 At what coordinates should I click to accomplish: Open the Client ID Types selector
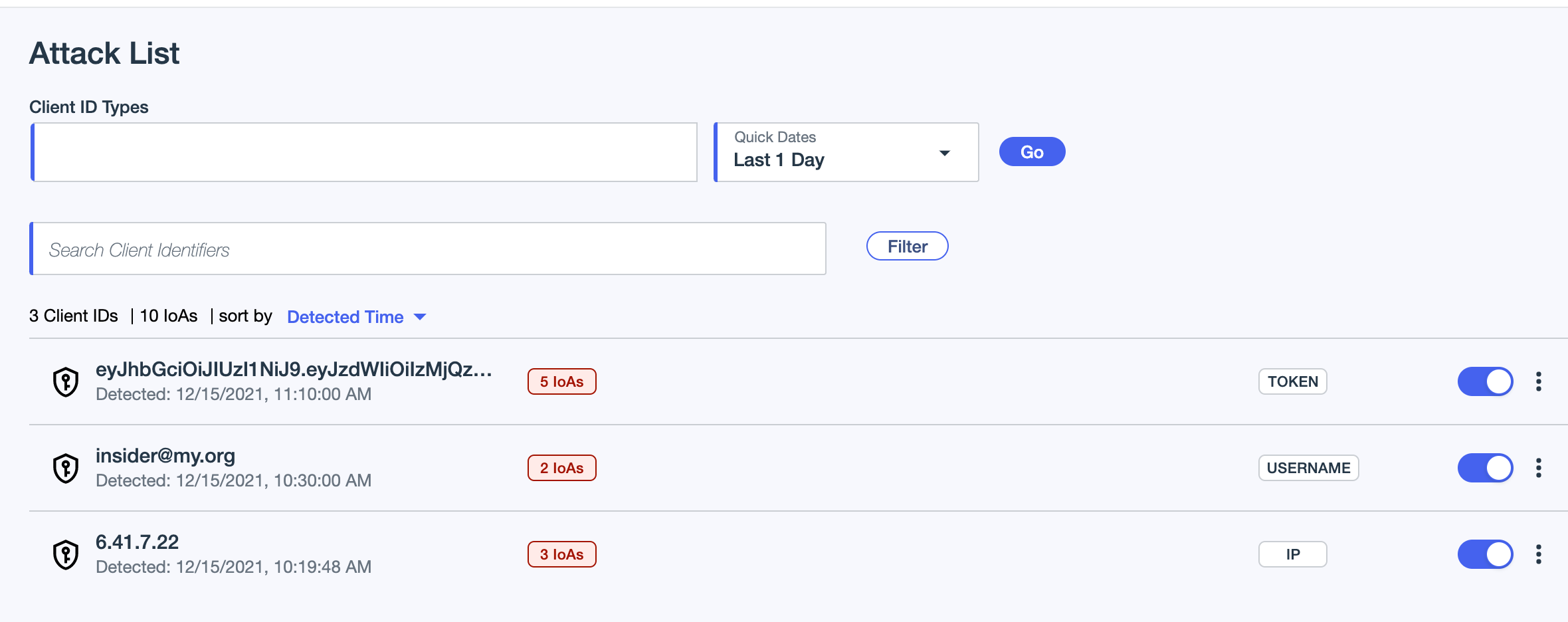coord(364,152)
